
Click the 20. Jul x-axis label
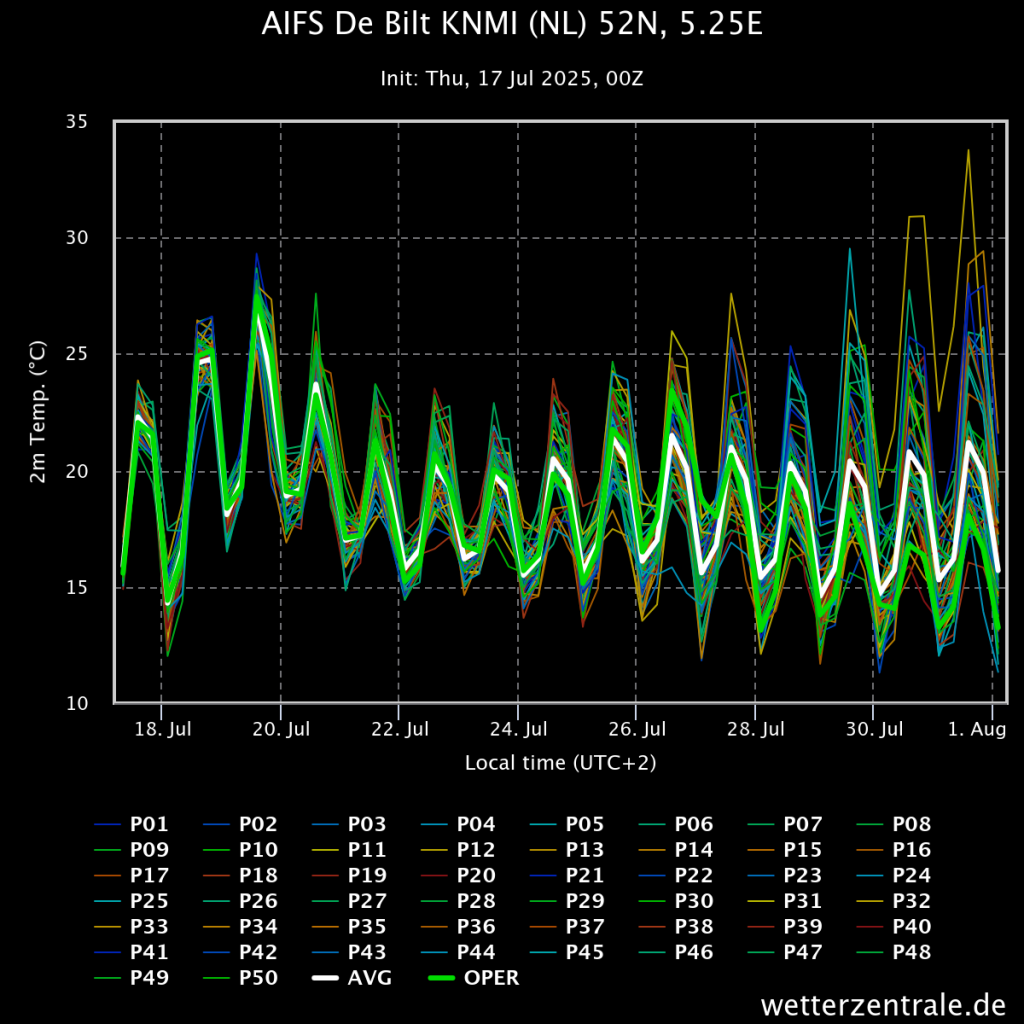point(281,729)
